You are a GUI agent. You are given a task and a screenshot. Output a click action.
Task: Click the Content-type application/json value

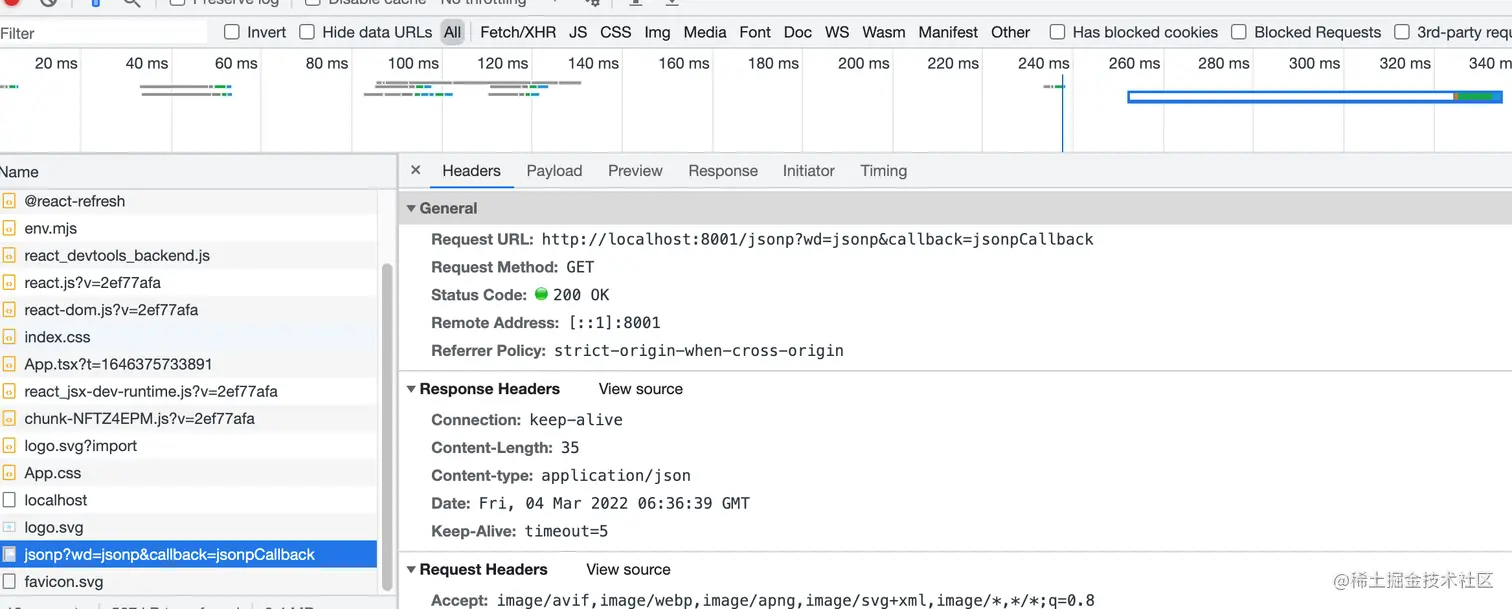click(616, 475)
